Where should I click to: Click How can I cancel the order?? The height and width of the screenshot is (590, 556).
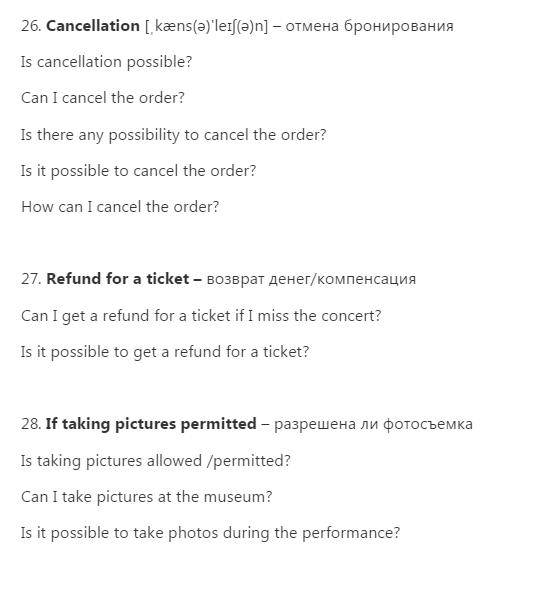click(120, 207)
